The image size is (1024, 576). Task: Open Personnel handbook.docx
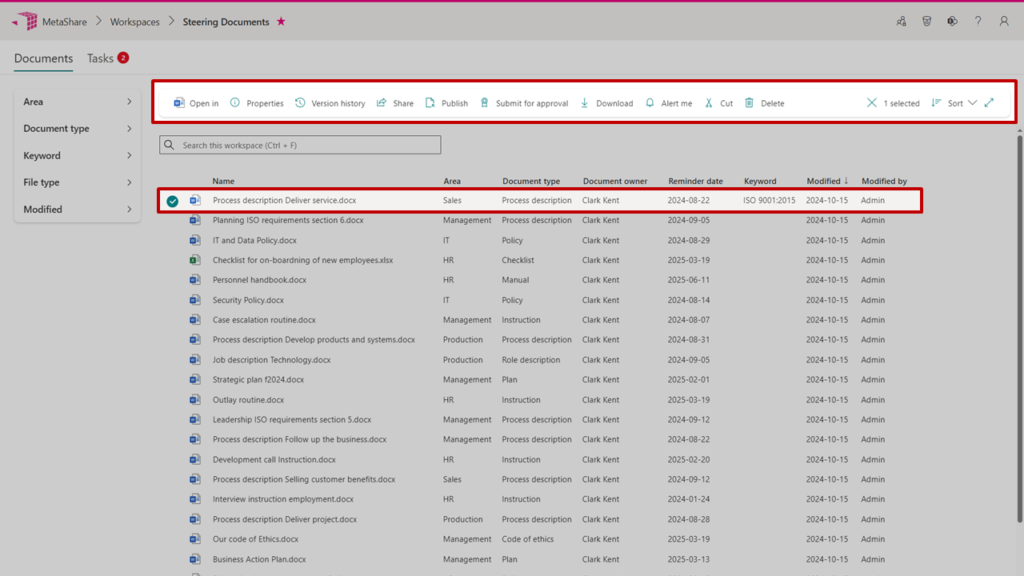259,280
